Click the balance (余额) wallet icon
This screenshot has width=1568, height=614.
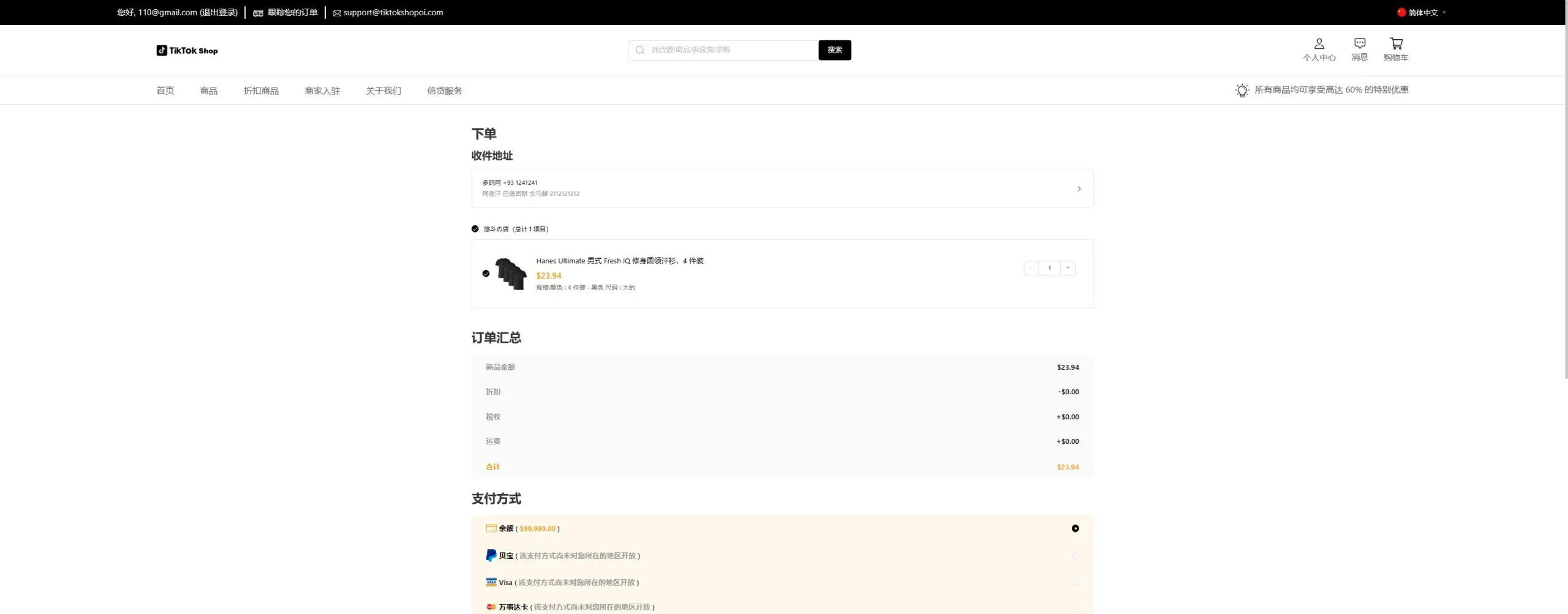491,528
